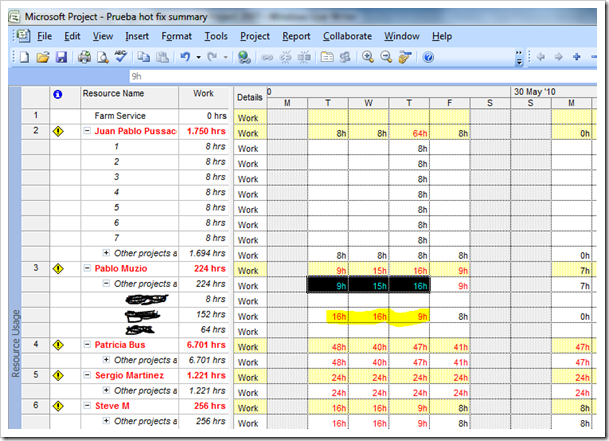Unlink tasks with the broken chain icon

285,57
